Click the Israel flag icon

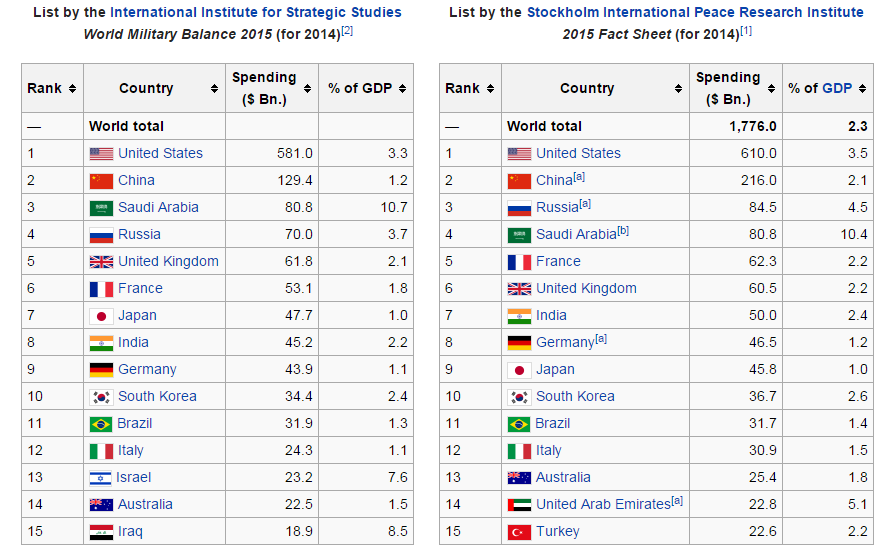[x=101, y=478]
